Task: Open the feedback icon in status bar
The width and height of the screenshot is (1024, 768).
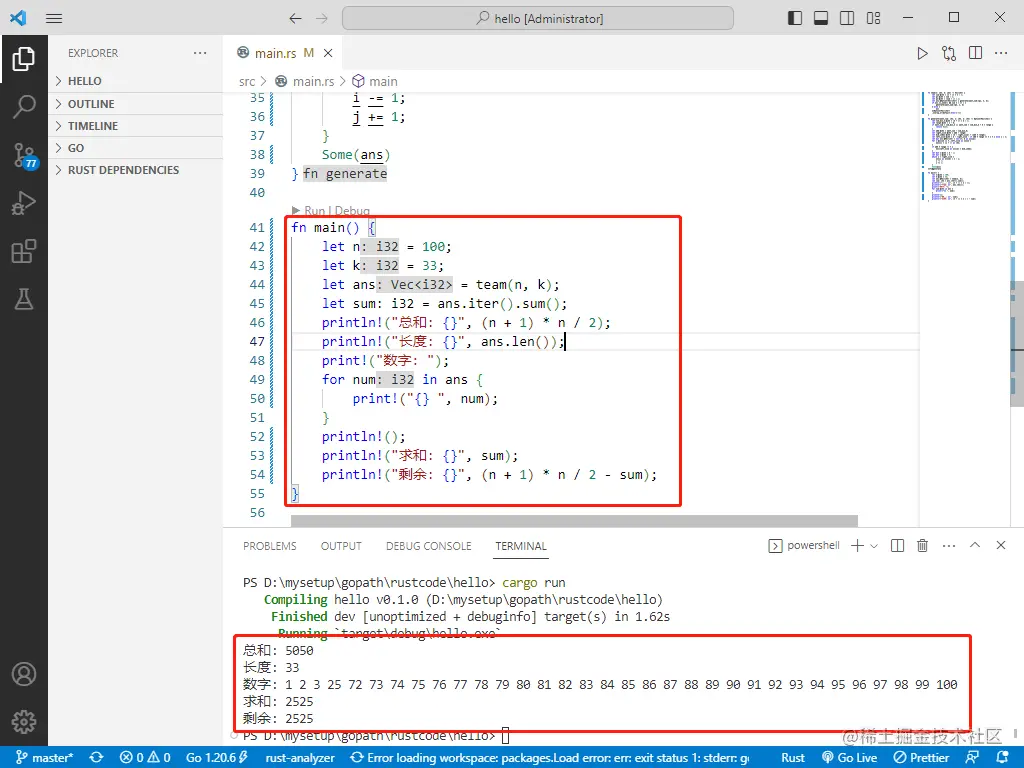Action: [x=972, y=758]
